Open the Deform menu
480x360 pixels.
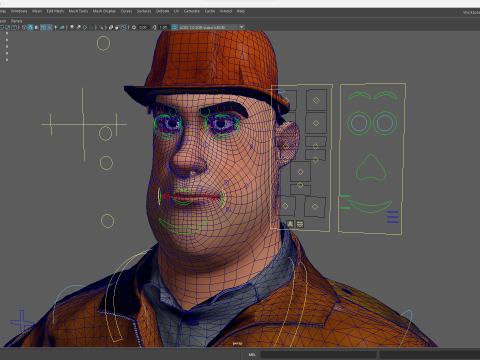tap(162, 11)
